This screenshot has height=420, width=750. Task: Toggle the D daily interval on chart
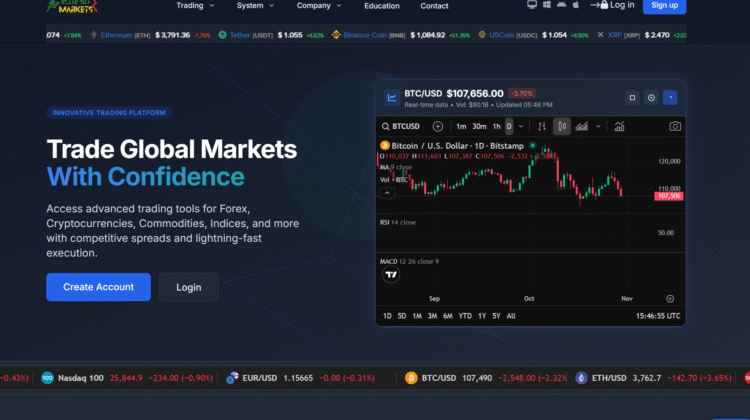pos(508,126)
